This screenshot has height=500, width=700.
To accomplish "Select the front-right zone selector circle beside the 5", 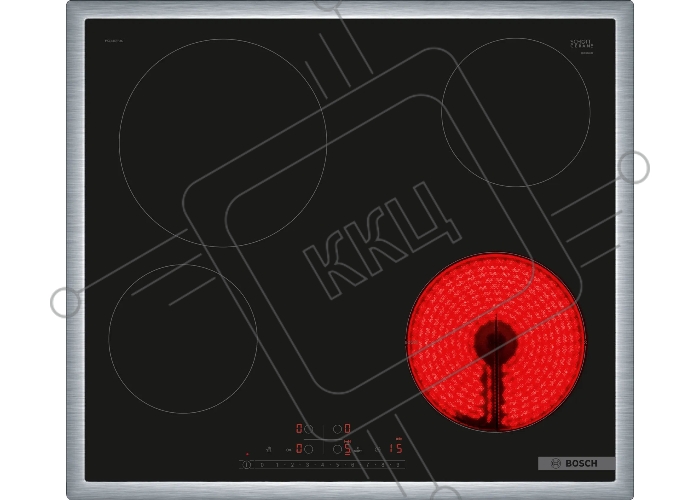I will pyautogui.click(x=338, y=449).
